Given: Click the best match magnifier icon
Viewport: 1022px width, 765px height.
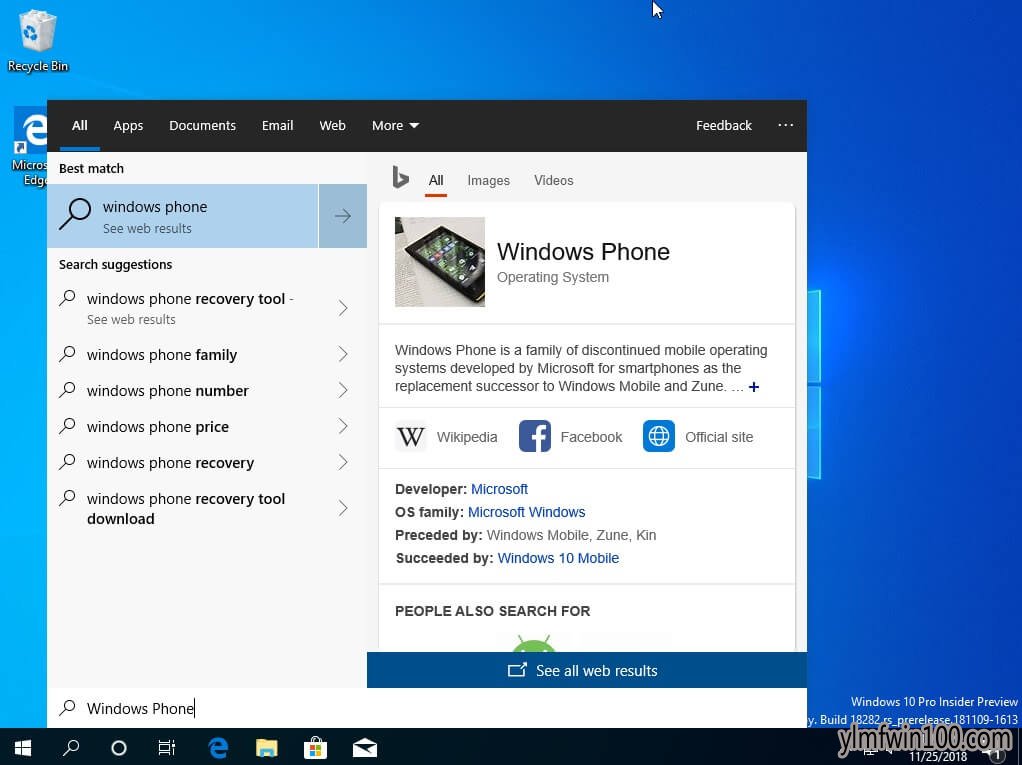Looking at the screenshot, I should click(75, 214).
